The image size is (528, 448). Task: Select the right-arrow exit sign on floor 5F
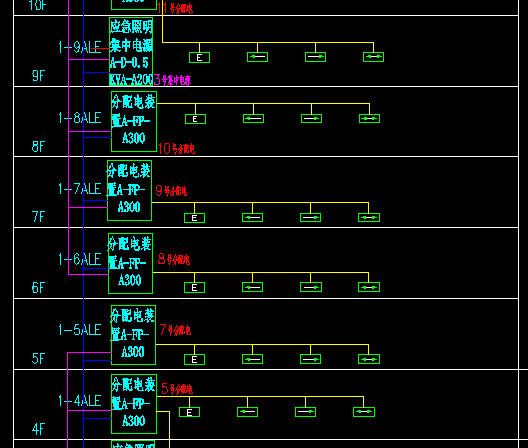tap(310, 359)
